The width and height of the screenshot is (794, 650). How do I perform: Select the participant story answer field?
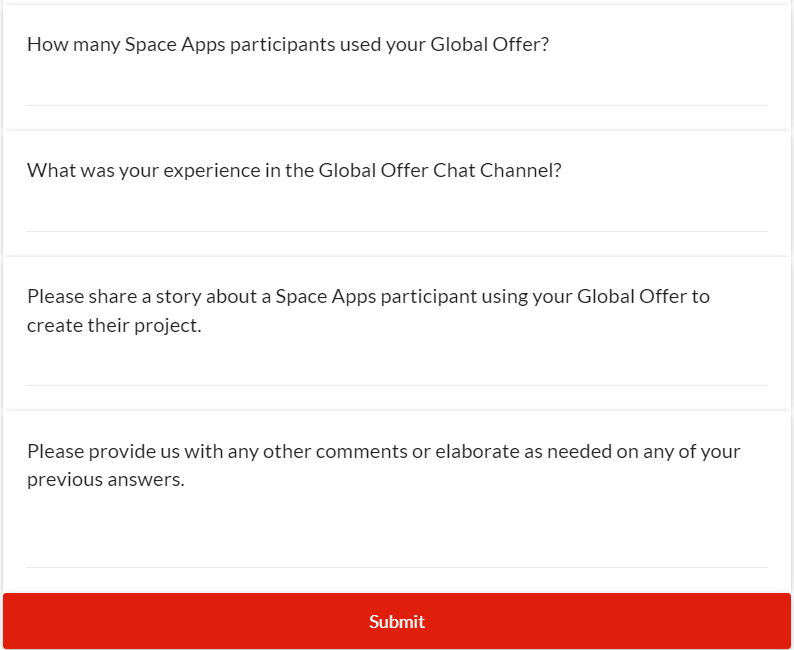(x=397, y=367)
